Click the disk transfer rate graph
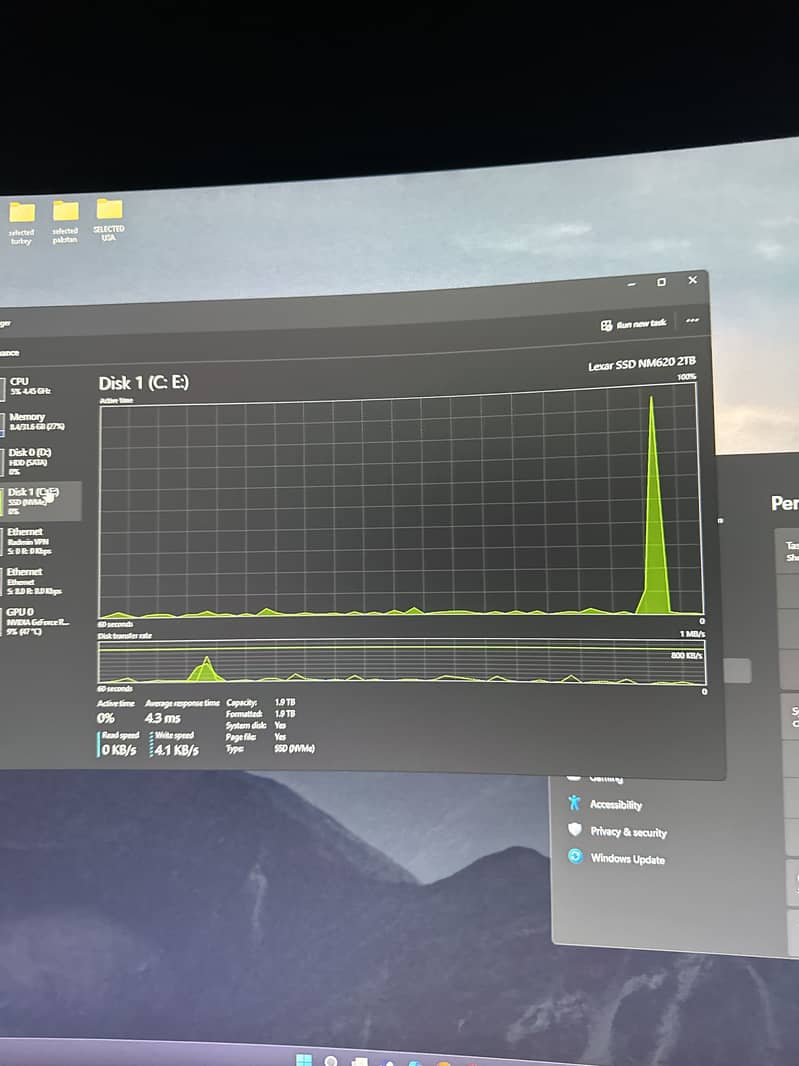The height and width of the screenshot is (1066, 799). coord(400,663)
